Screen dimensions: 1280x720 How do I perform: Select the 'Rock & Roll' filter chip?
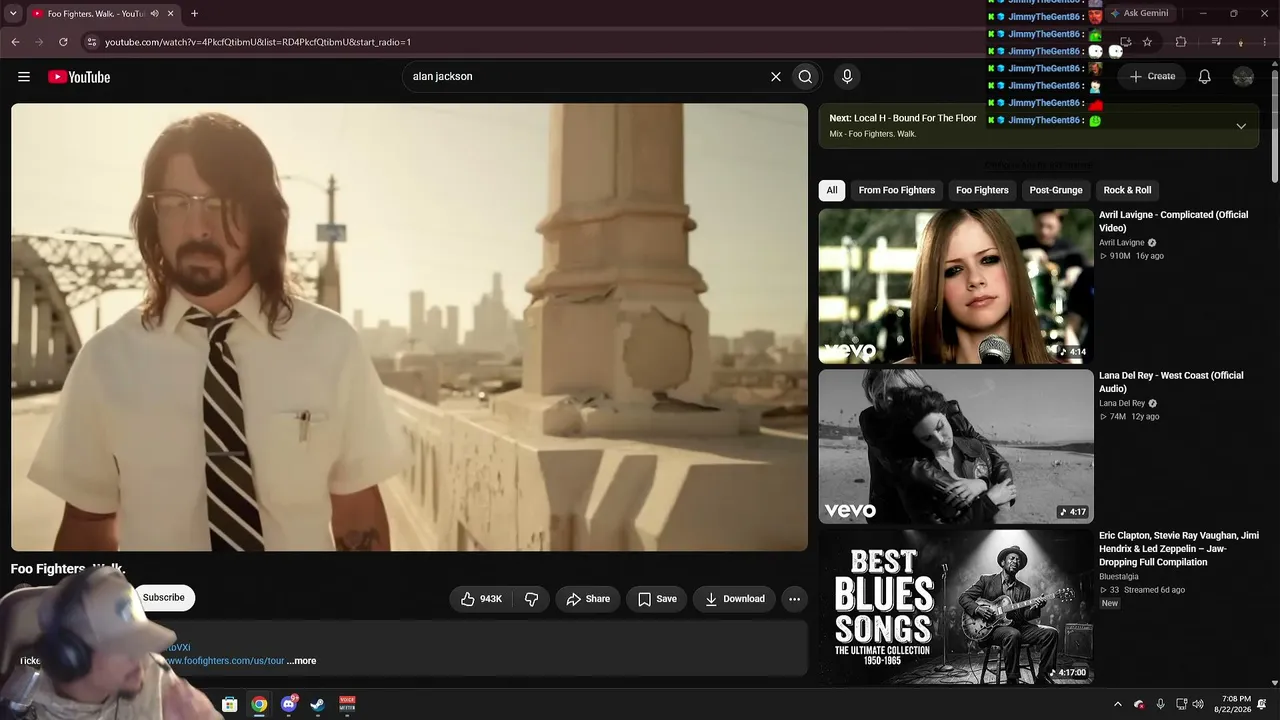coord(1127,190)
